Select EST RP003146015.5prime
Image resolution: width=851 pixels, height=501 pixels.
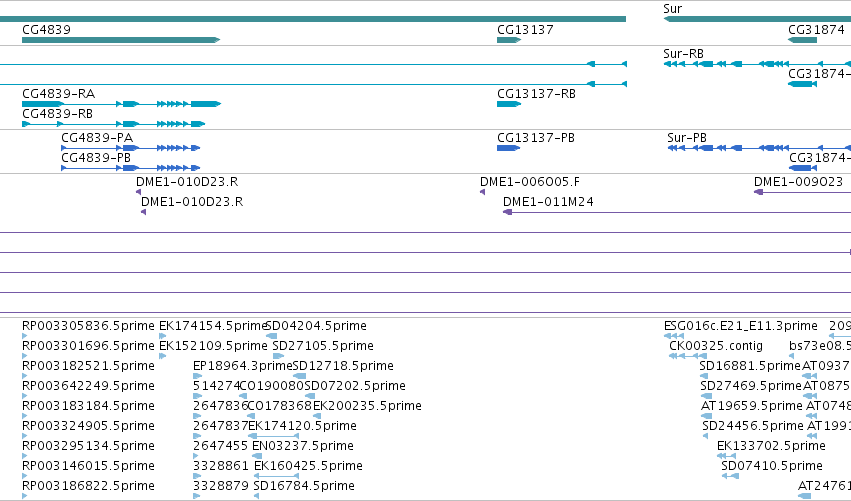[88, 466]
